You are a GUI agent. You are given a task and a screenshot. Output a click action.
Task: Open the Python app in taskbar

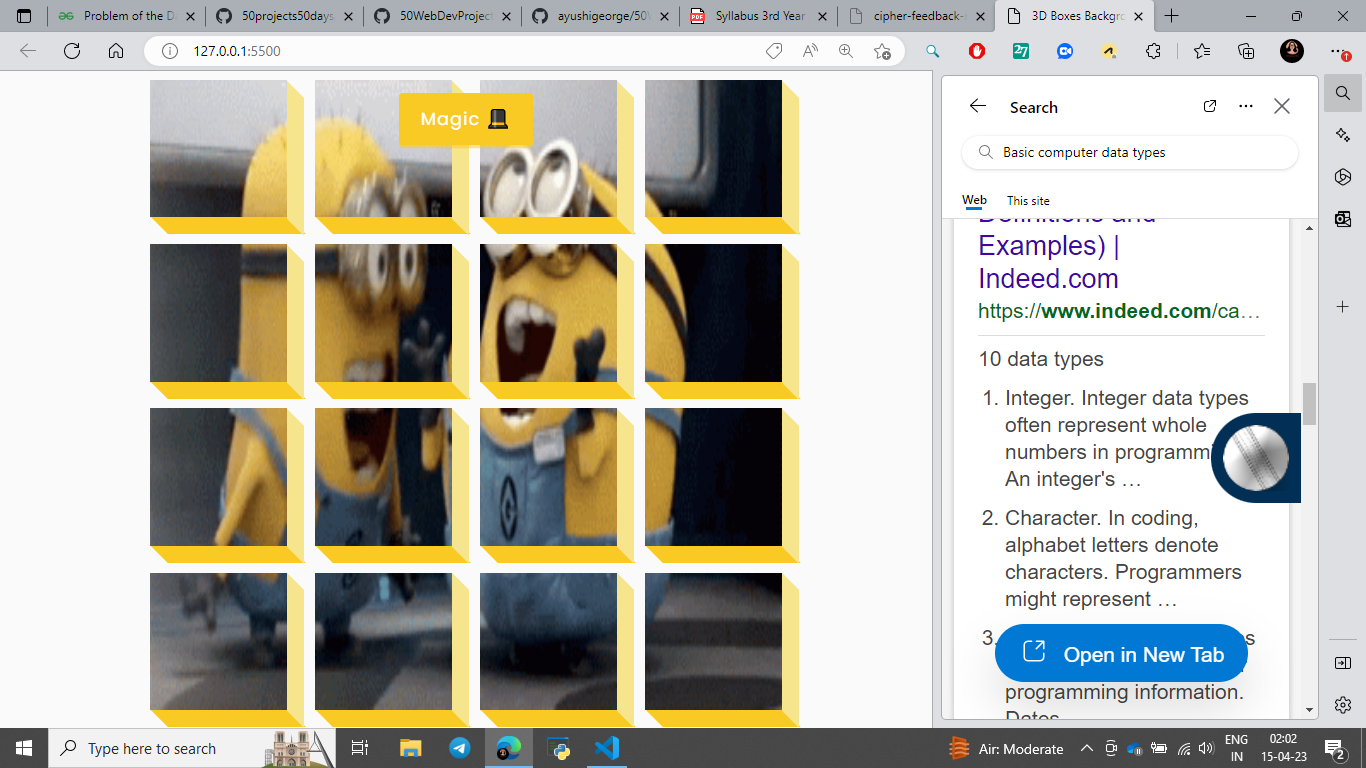coord(559,748)
